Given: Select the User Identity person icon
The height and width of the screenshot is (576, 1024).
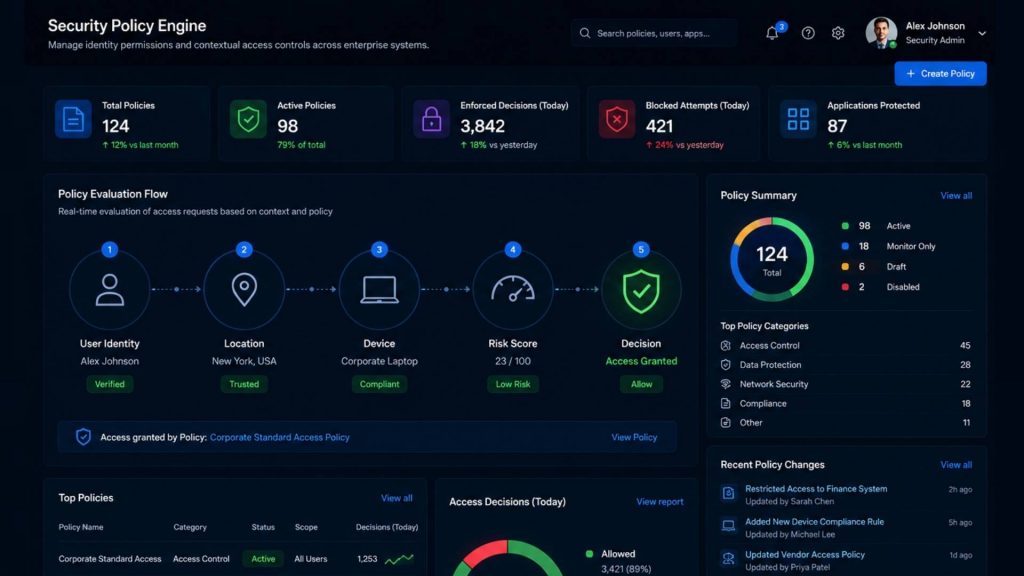Looking at the screenshot, I should [110, 289].
